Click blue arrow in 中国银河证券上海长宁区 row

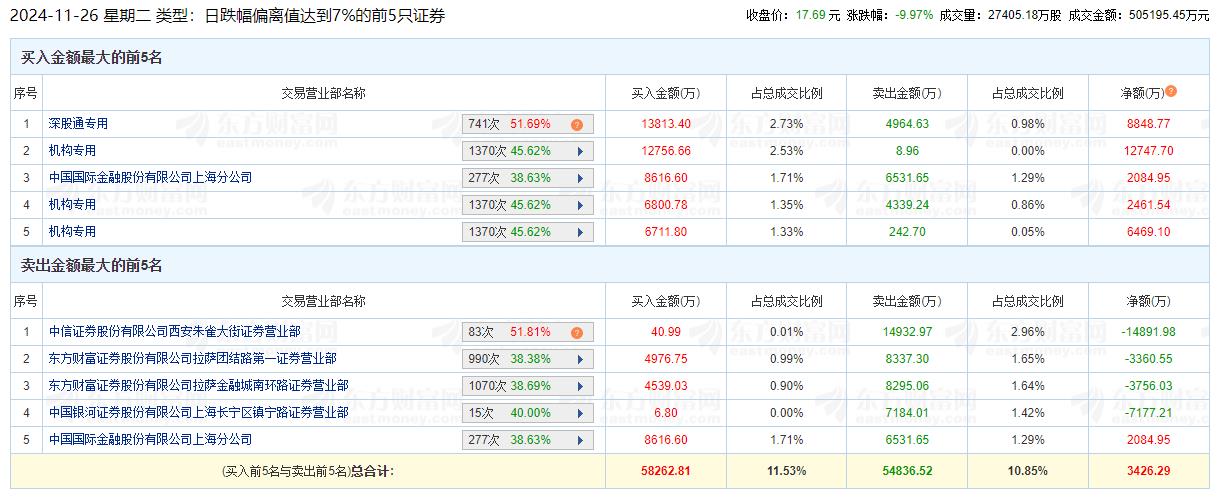[x=580, y=413]
